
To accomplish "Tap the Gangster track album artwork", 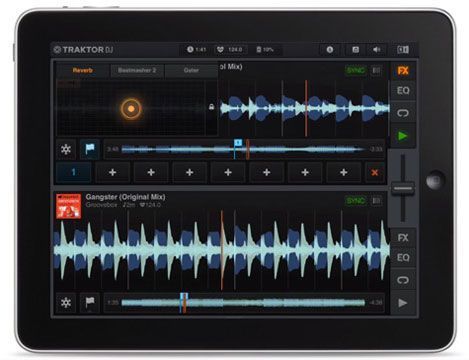I will tap(68, 206).
